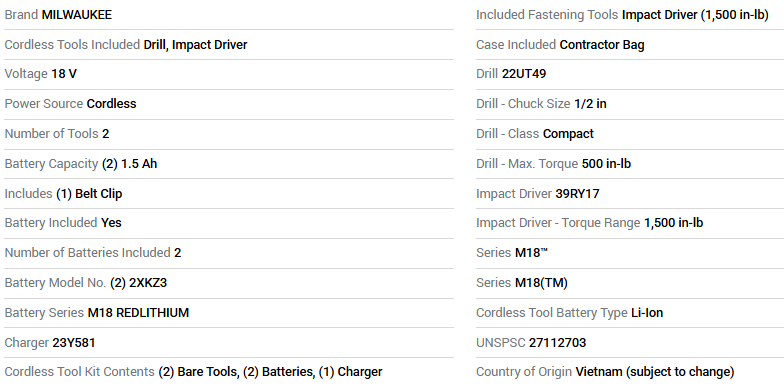This screenshot has height=385, width=784.
Task: Click the 'UNSPSC' label
Action: click(500, 343)
